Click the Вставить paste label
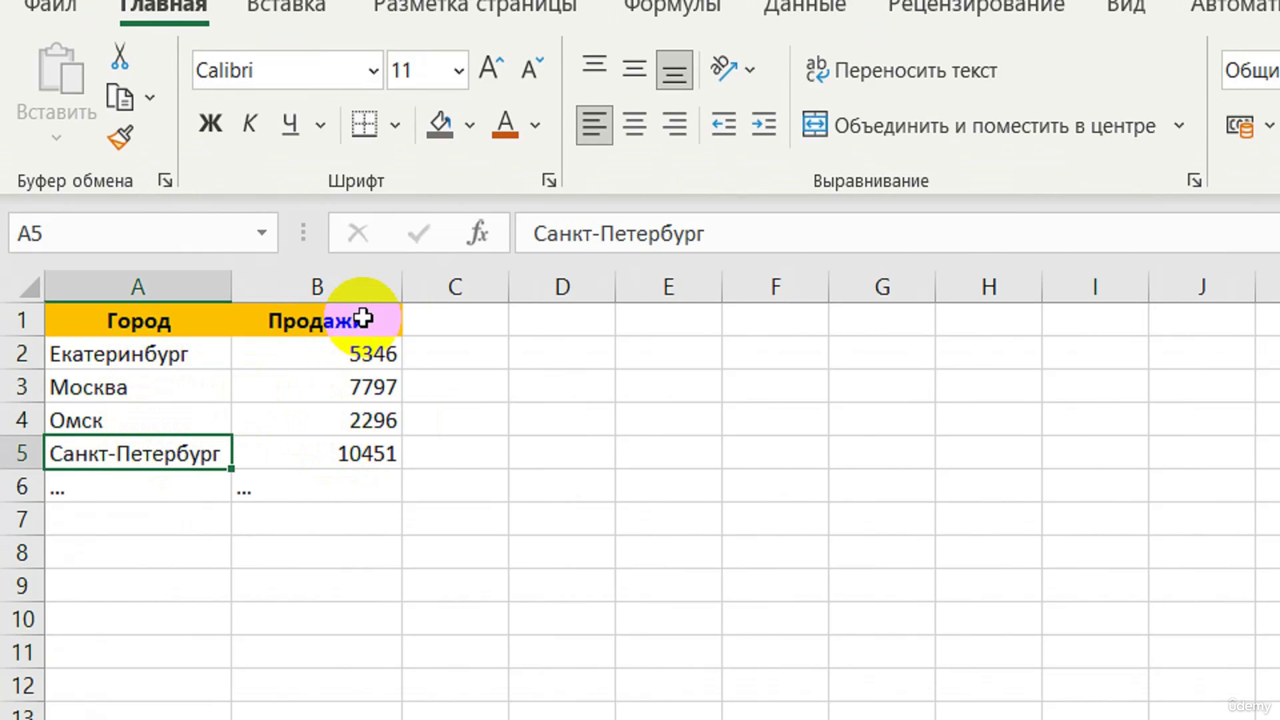Screen dimensions: 1280x720 (57, 112)
